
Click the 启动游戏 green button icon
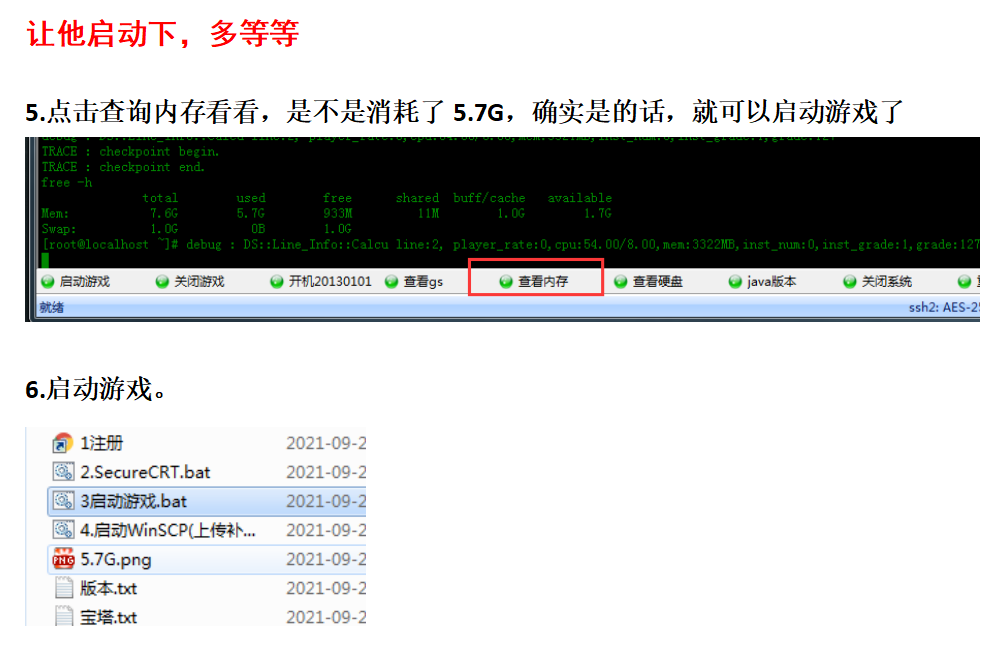click(47, 281)
